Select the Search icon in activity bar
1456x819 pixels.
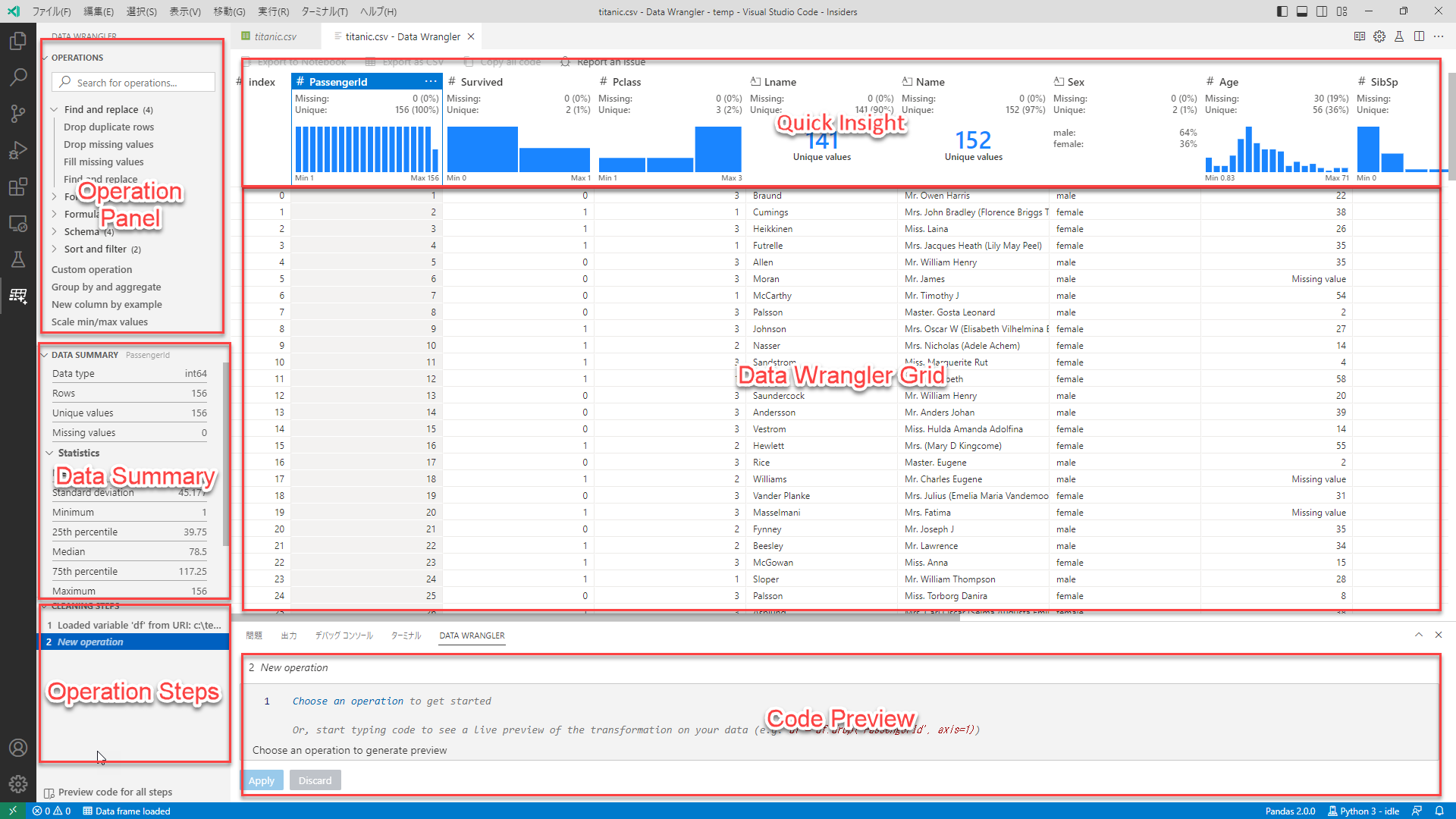18,76
